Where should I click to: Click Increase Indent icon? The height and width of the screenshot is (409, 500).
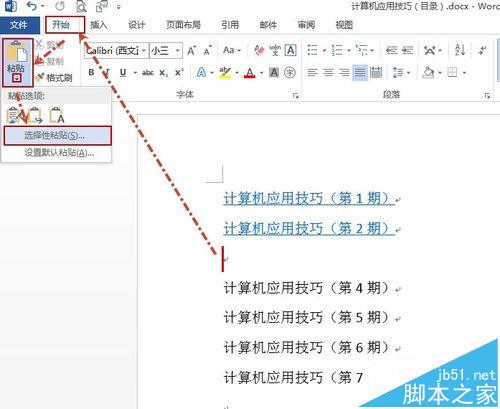[x=408, y=50]
